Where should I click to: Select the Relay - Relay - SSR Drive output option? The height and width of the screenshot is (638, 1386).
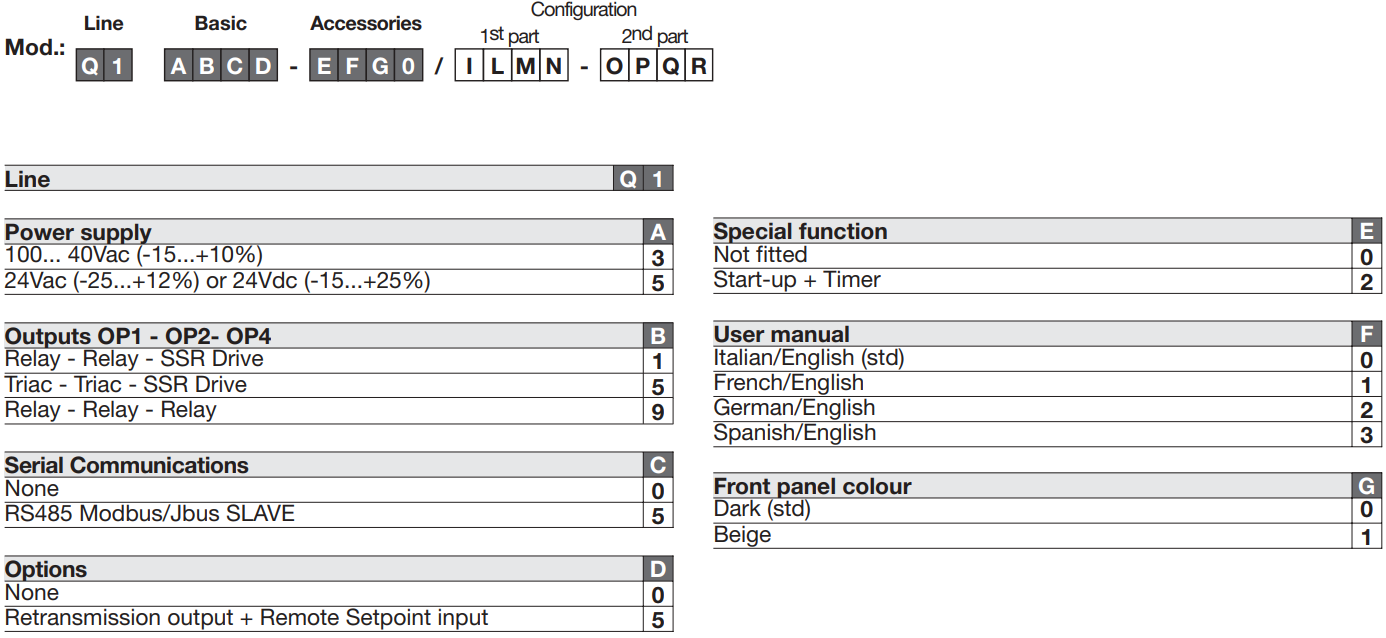pyautogui.click(x=339, y=360)
